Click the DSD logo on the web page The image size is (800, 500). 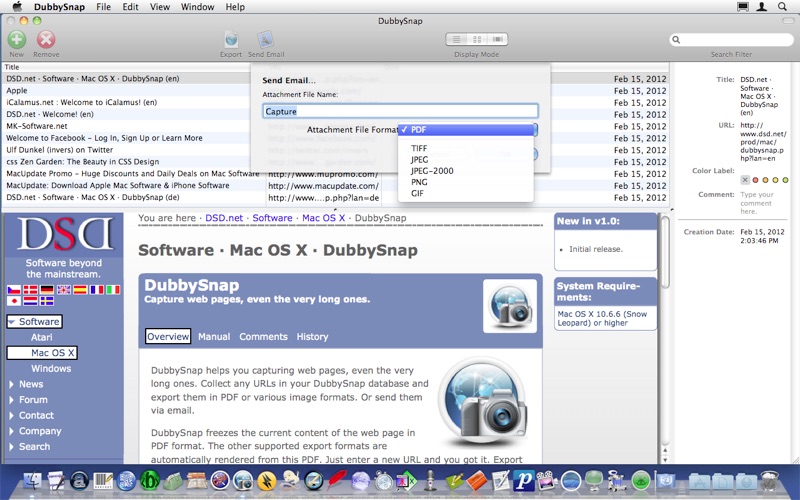pyautogui.click(x=64, y=234)
